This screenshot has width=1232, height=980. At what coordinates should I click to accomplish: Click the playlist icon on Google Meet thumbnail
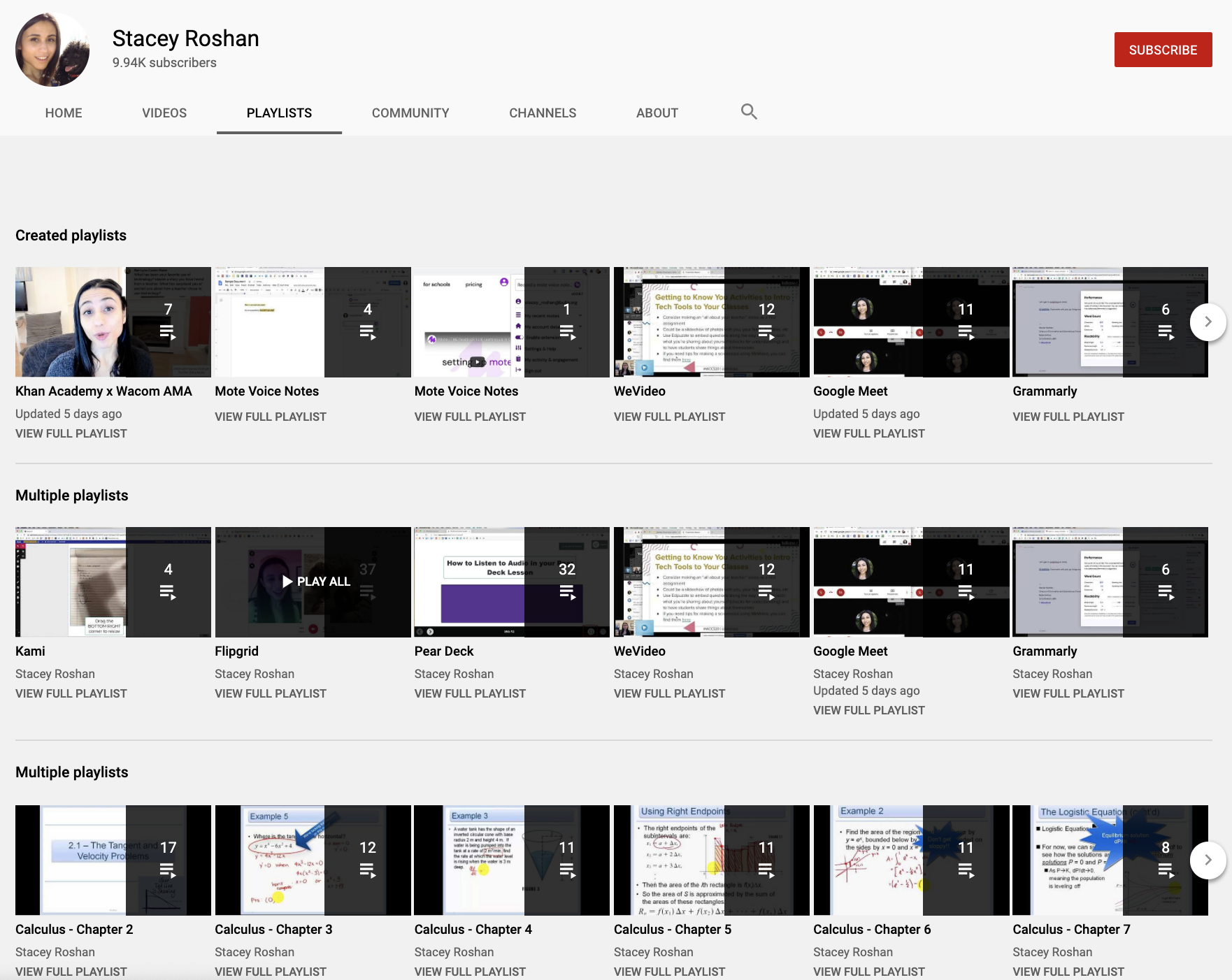click(967, 333)
